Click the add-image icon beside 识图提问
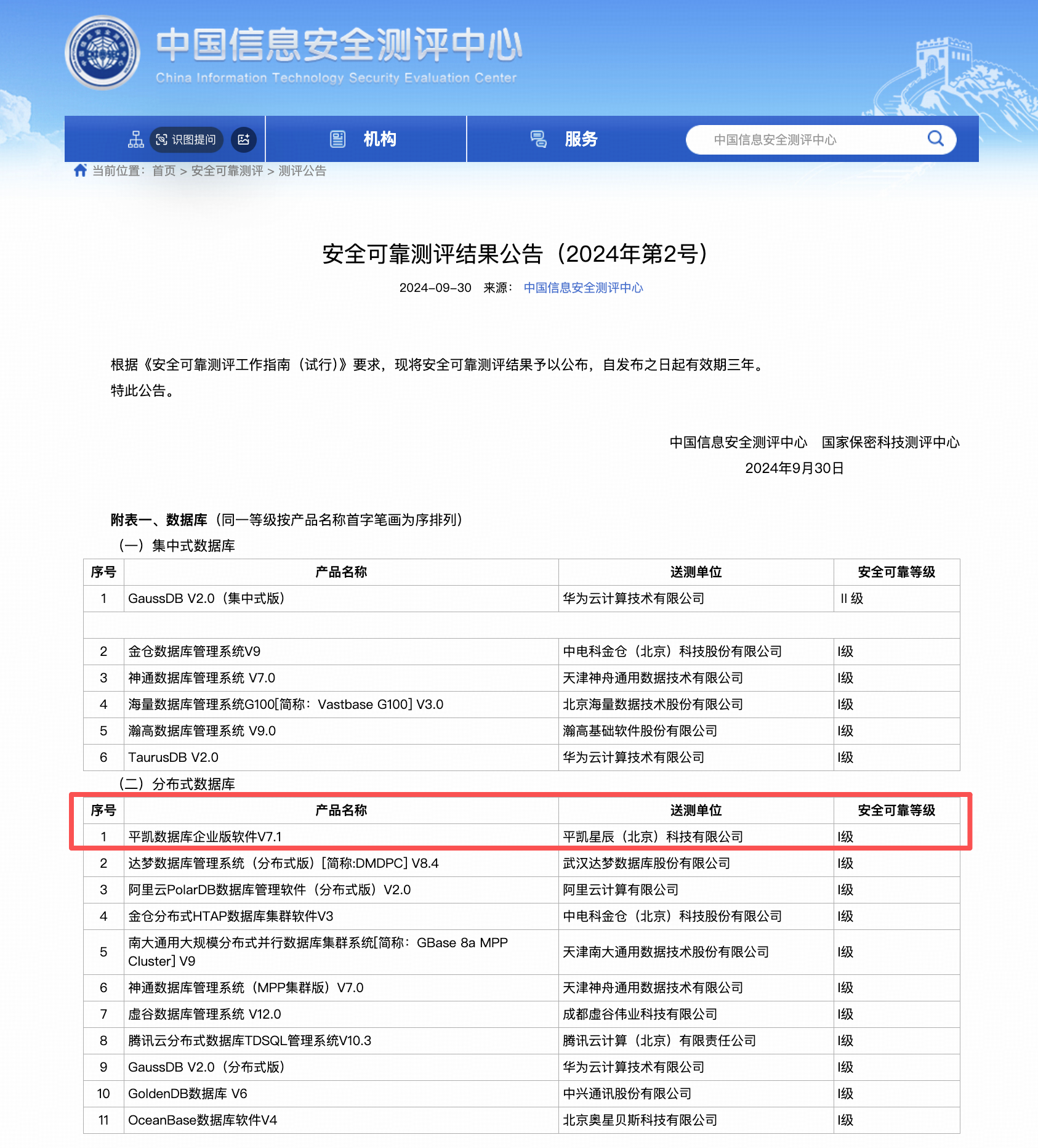The height and width of the screenshot is (1148, 1038). 244,139
